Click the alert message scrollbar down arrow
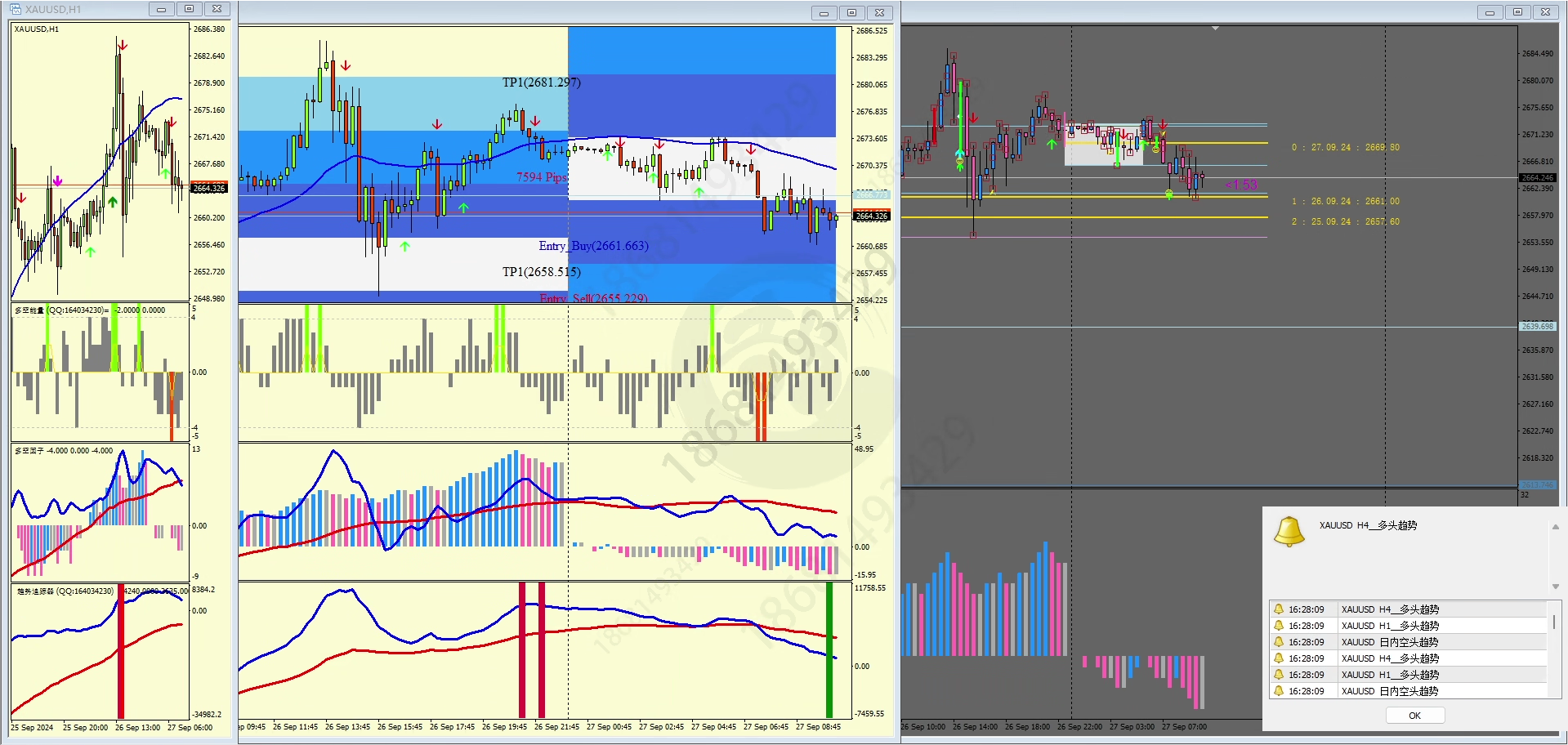 tap(1556, 587)
